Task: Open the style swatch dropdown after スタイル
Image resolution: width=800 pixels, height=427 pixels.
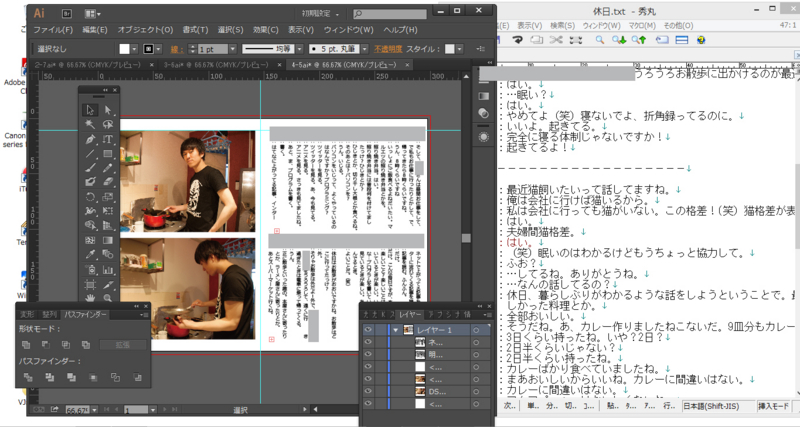Action: coord(460,49)
